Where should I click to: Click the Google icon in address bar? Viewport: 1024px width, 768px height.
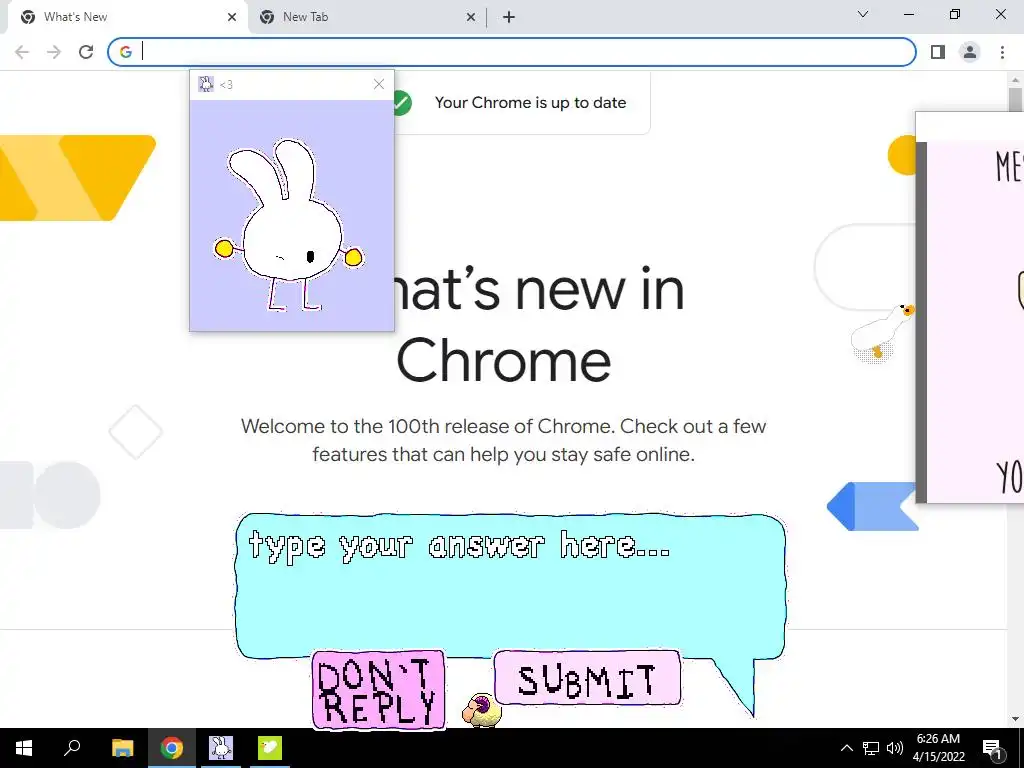[125, 52]
